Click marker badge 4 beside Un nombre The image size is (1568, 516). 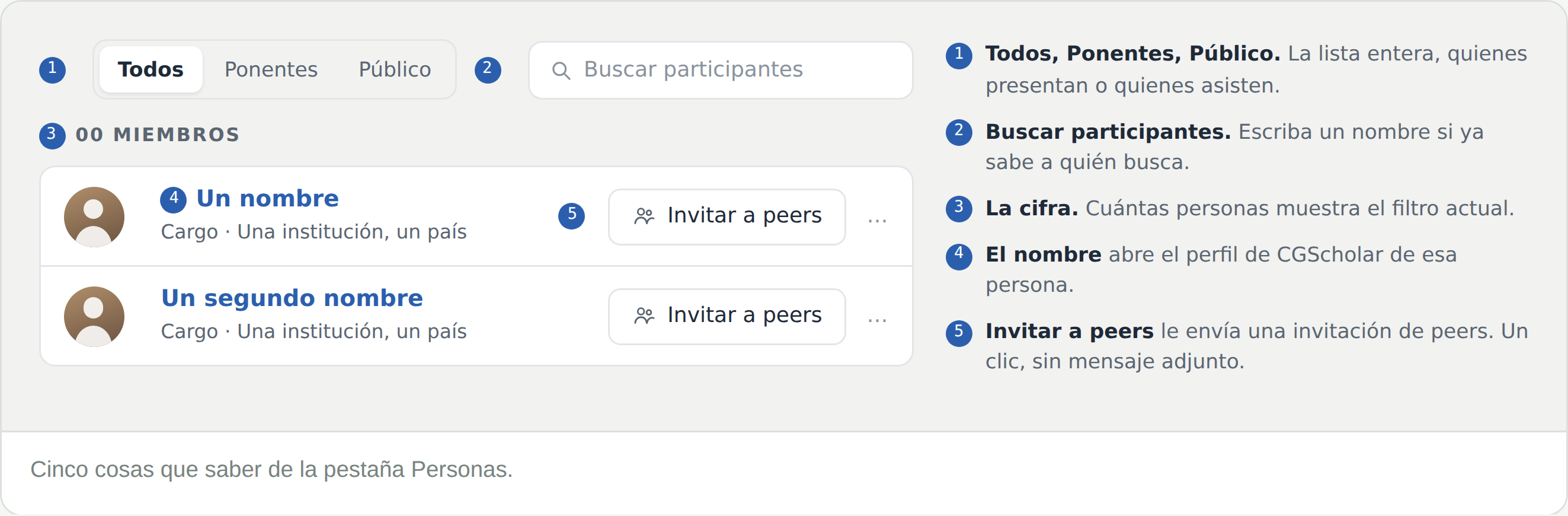tap(174, 200)
